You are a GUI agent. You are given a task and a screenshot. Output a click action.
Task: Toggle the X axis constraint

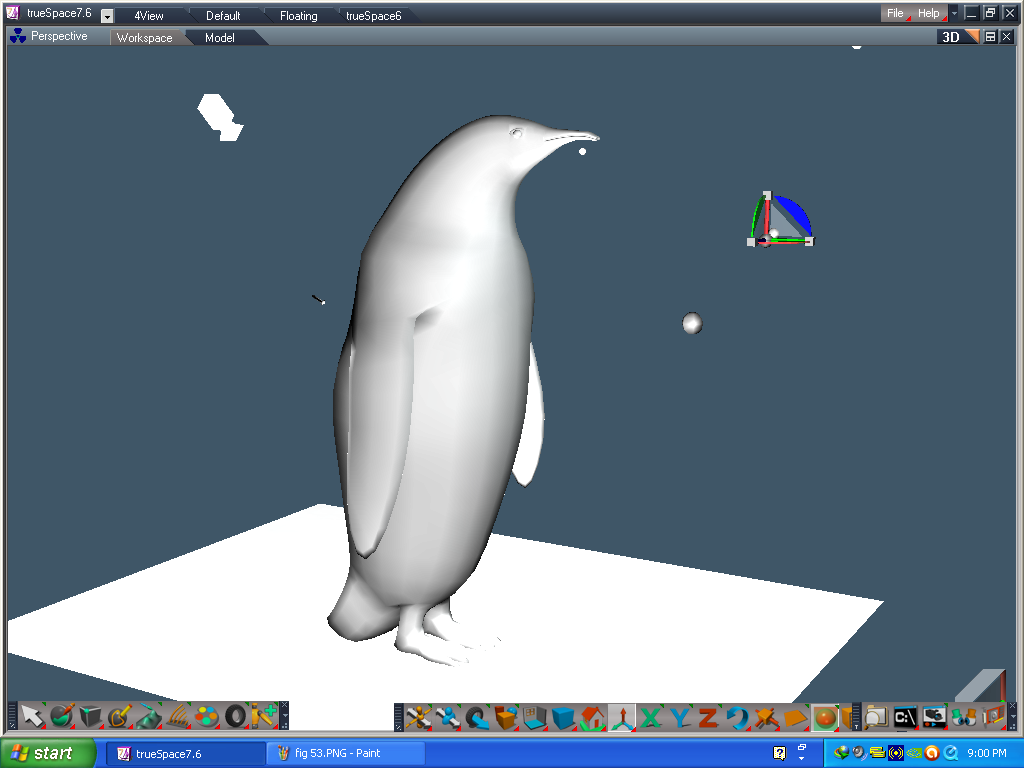(652, 715)
